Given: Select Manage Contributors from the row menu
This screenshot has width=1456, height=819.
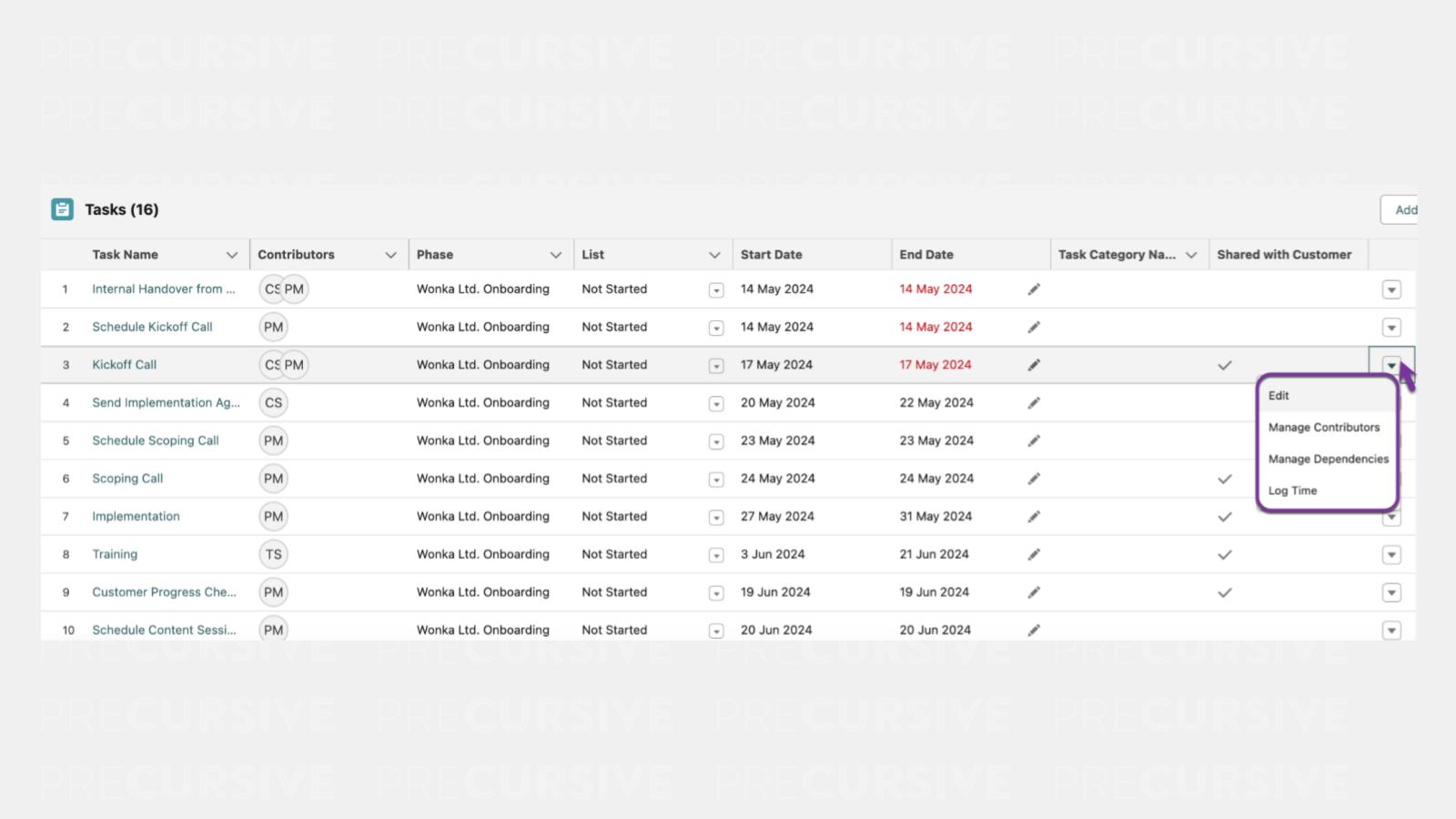Looking at the screenshot, I should [1324, 428].
